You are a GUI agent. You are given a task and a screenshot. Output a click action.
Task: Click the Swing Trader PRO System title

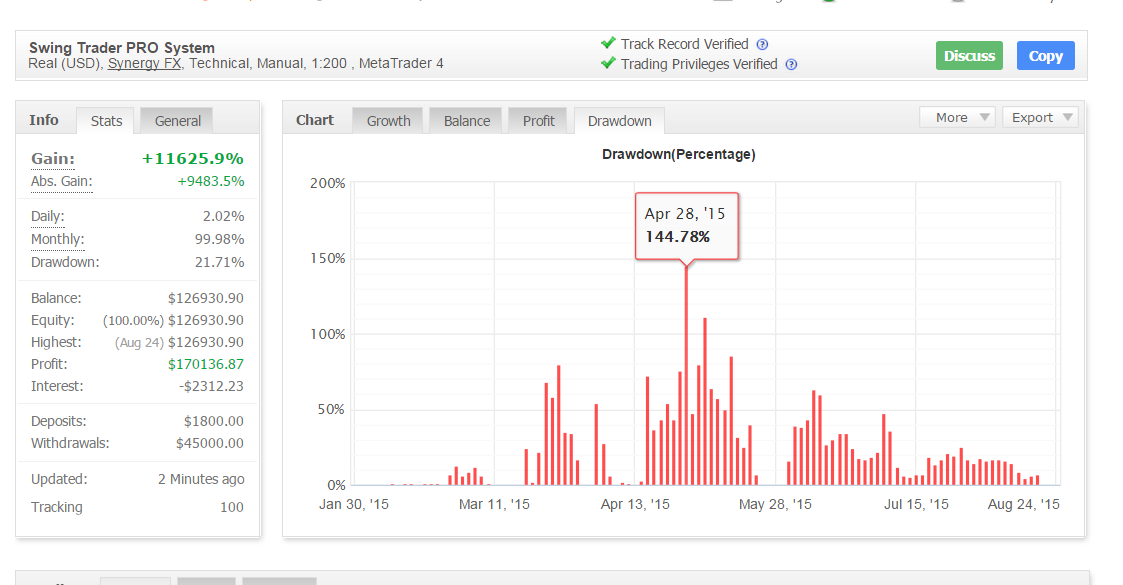(122, 48)
